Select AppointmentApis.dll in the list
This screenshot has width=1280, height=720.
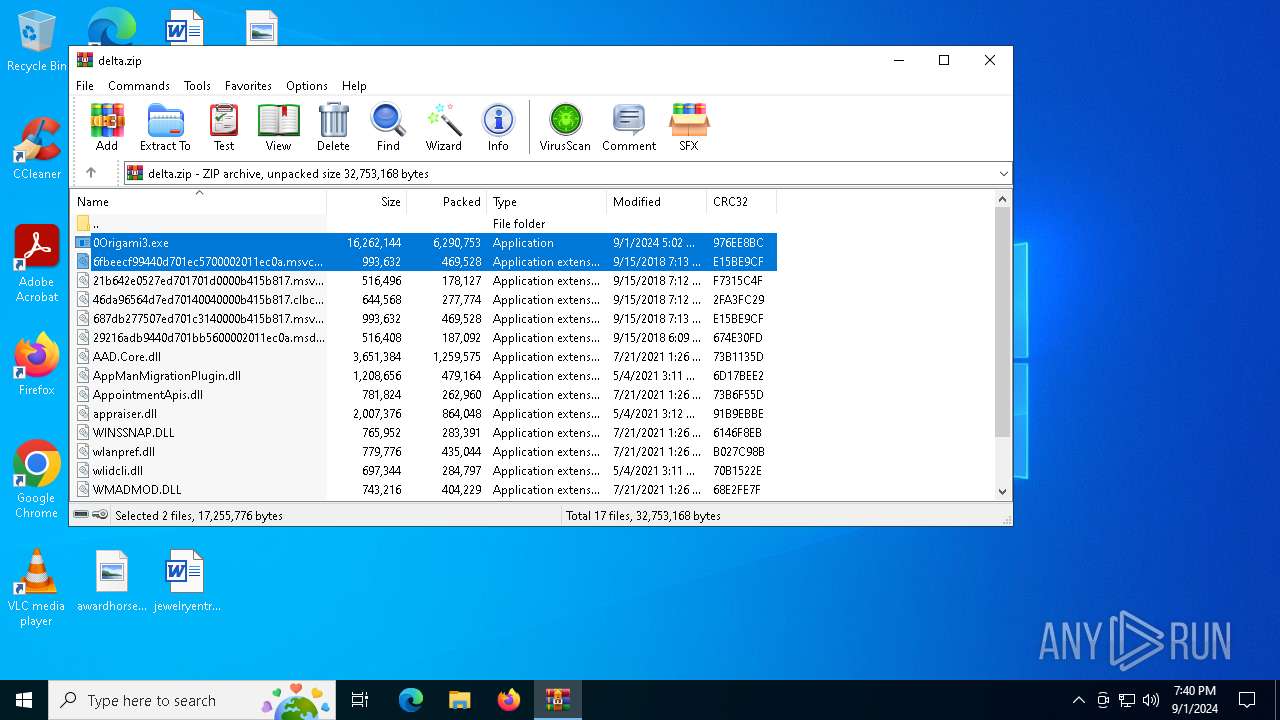click(424, 395)
